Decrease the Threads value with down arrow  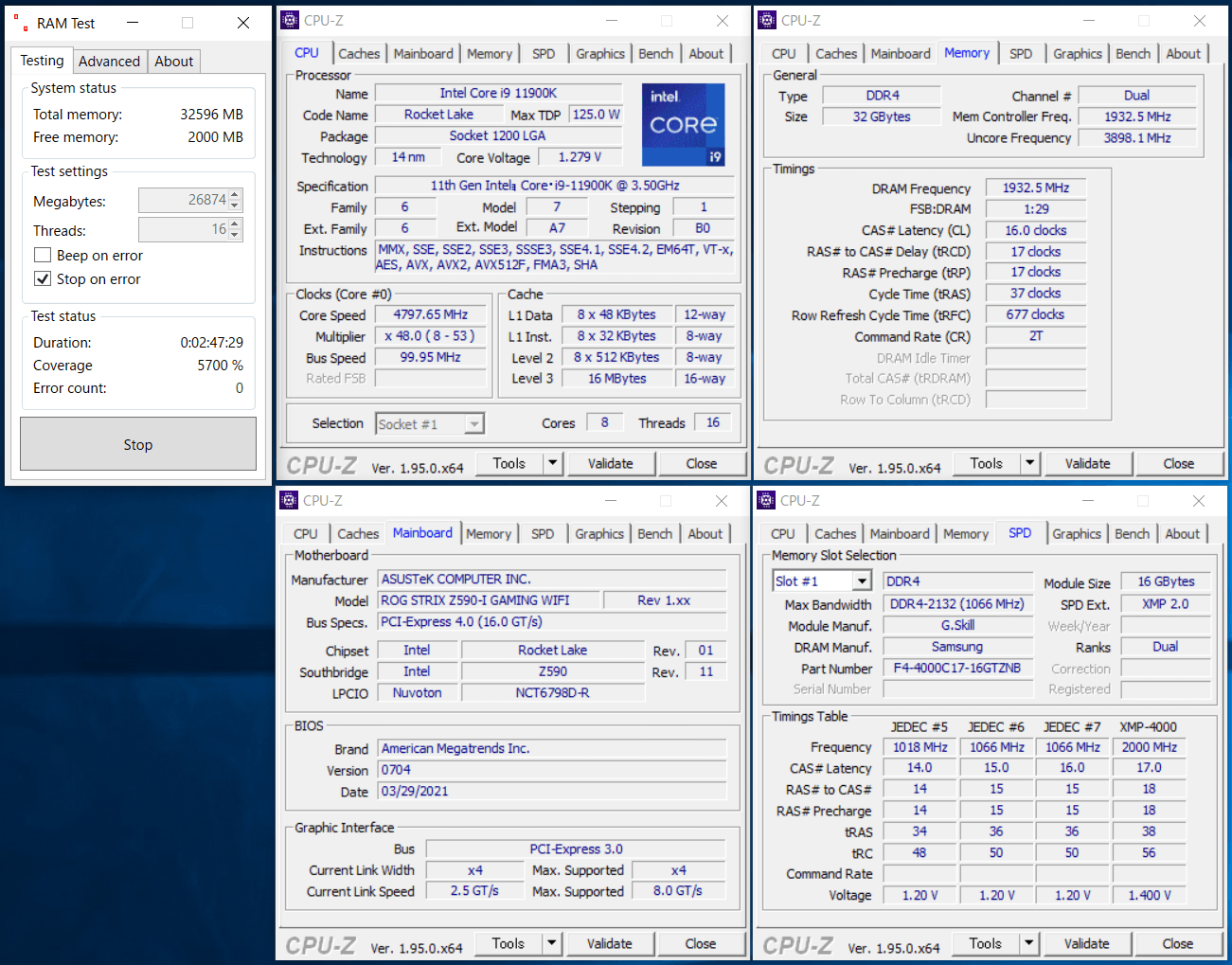click(x=236, y=235)
